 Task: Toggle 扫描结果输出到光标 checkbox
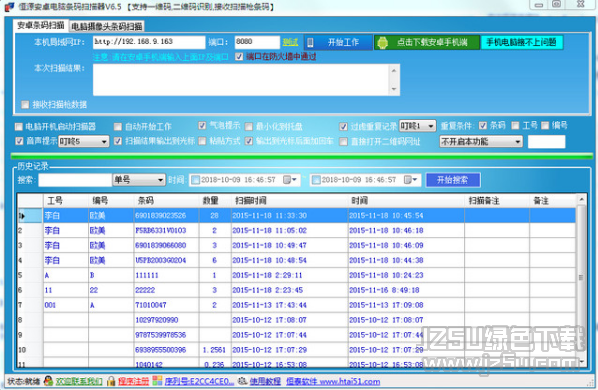pos(118,141)
